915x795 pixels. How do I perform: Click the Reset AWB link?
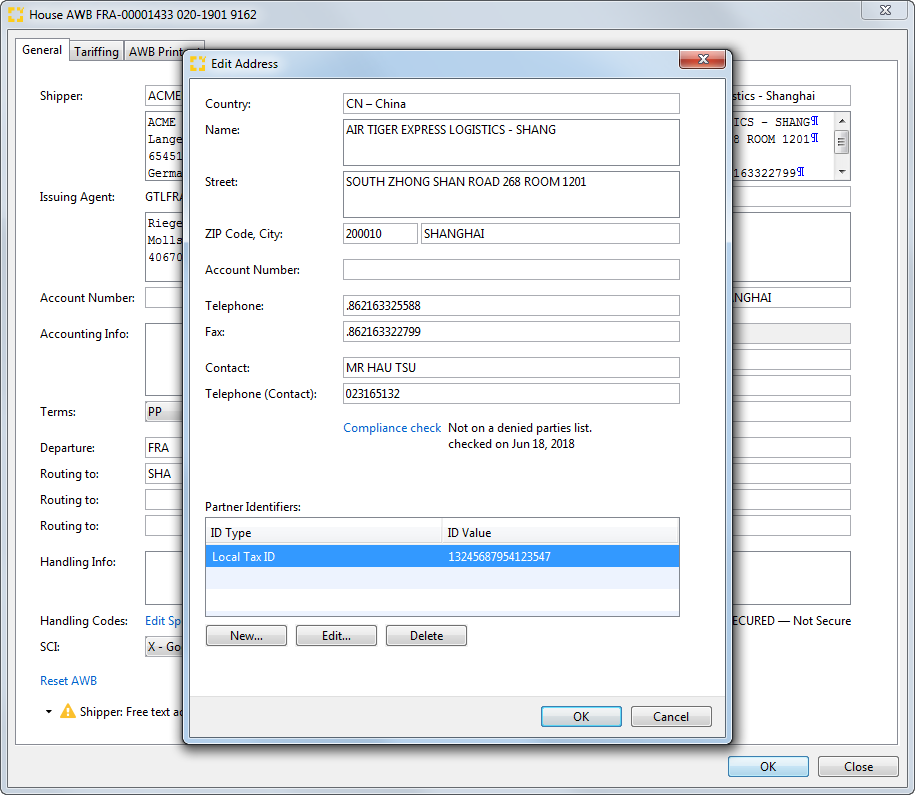pos(68,680)
